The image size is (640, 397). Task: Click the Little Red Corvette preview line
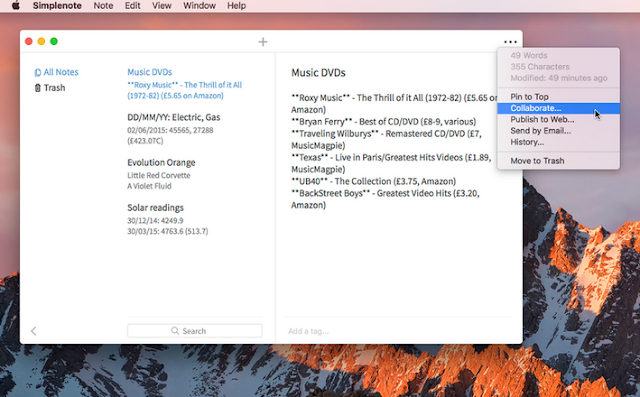(159, 175)
